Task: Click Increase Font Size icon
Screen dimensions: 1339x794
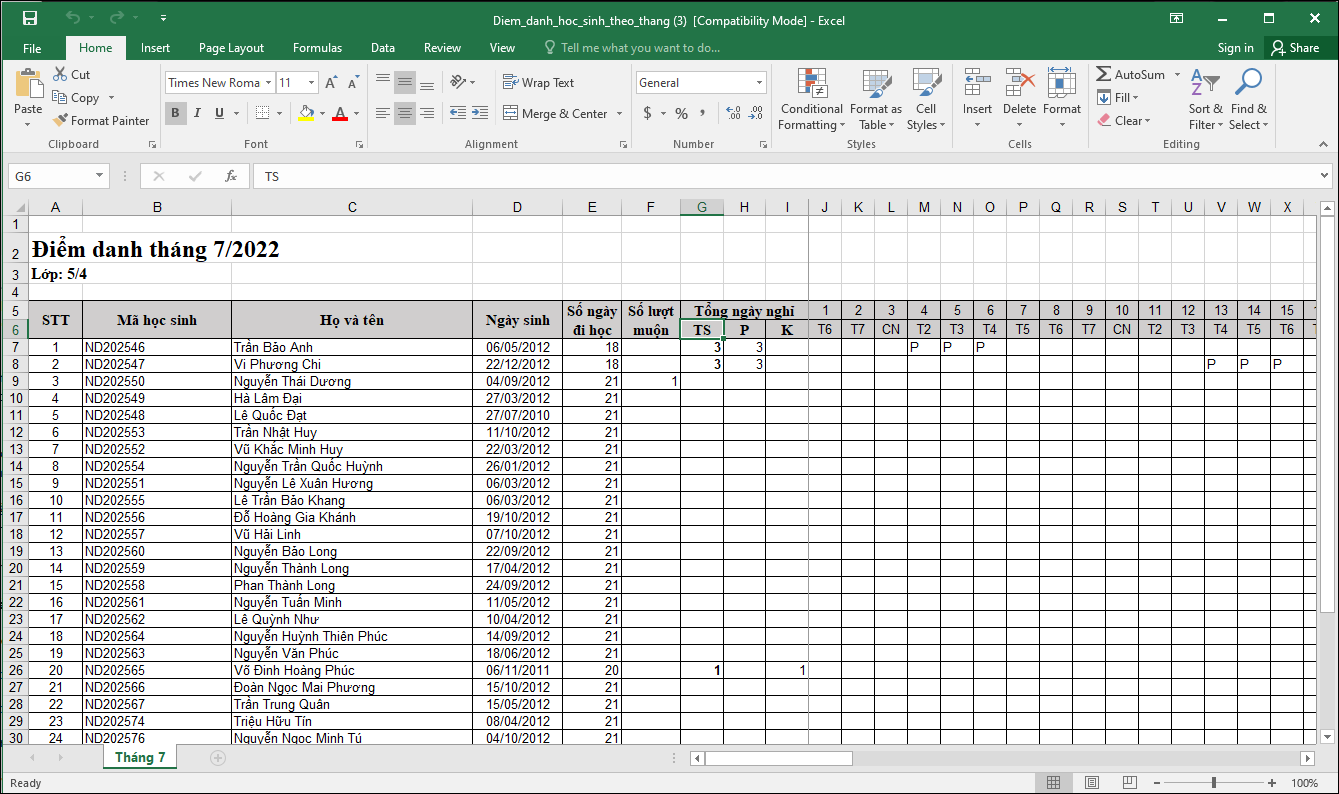Action: 331,83
